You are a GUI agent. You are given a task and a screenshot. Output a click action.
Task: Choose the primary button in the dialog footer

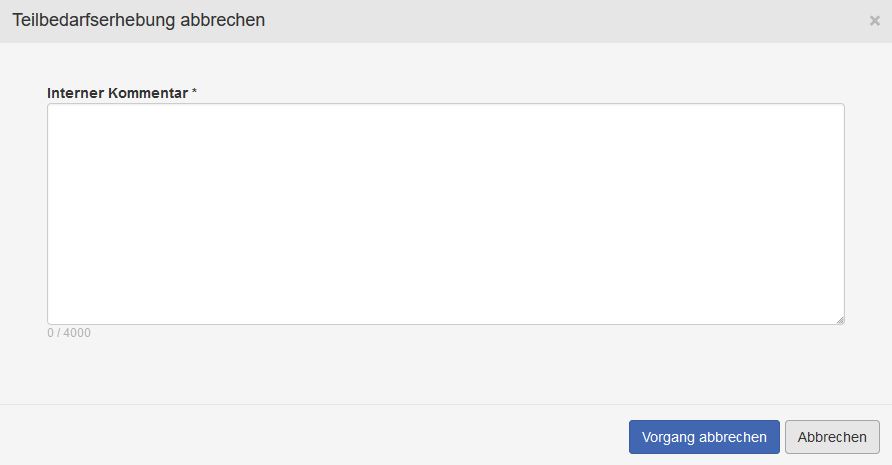click(x=704, y=437)
